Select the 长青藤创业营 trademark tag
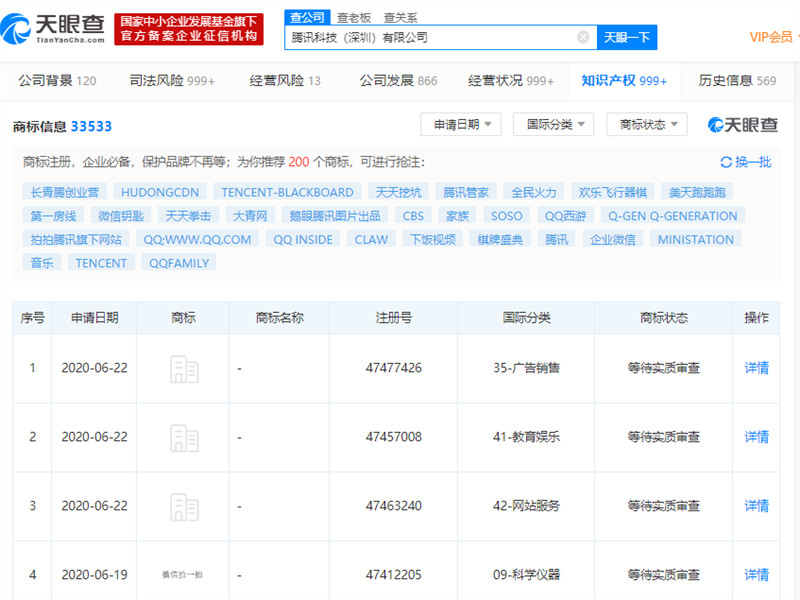This screenshot has width=800, height=600. click(64, 192)
